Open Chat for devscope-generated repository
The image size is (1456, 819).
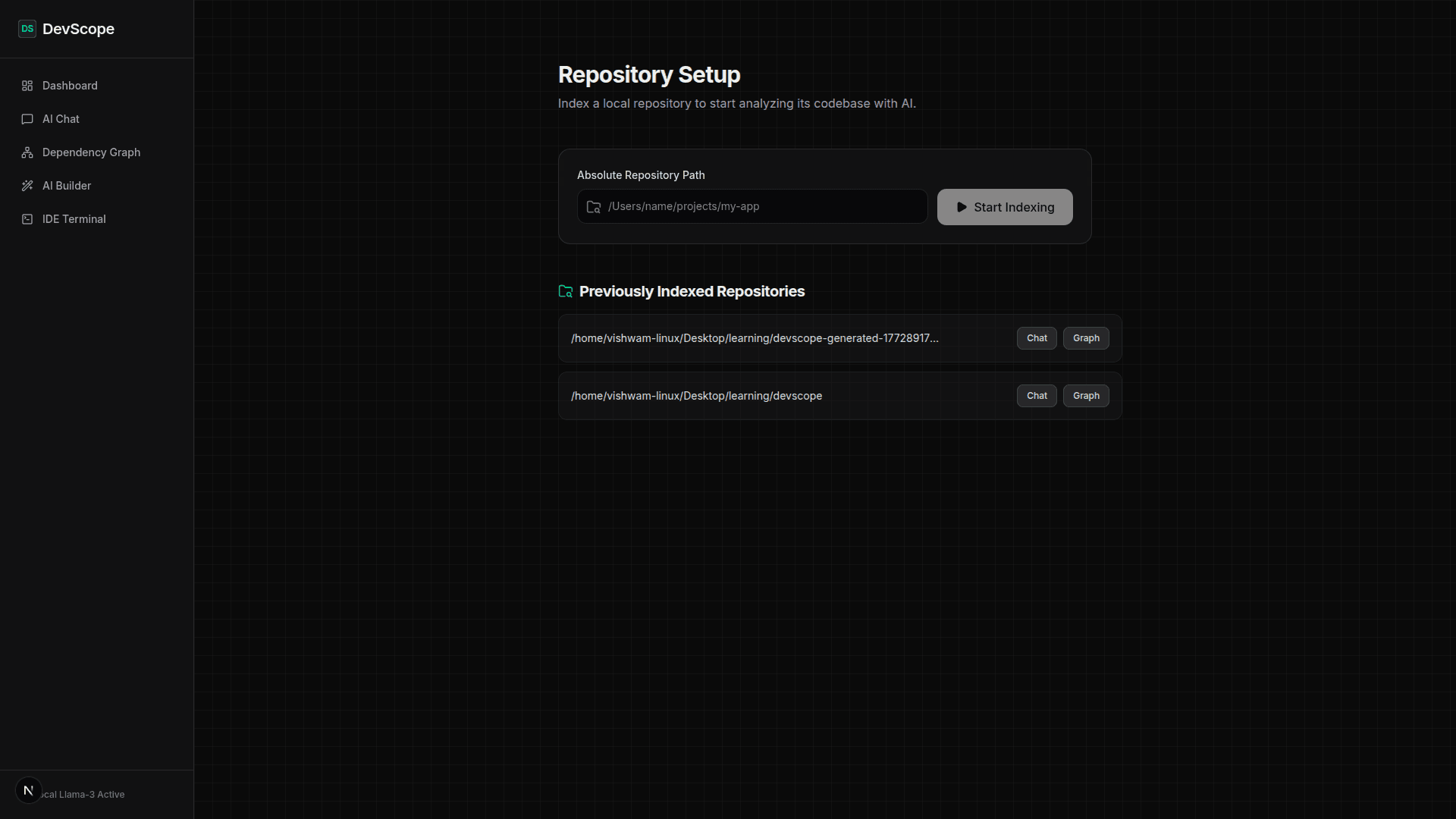click(1037, 338)
